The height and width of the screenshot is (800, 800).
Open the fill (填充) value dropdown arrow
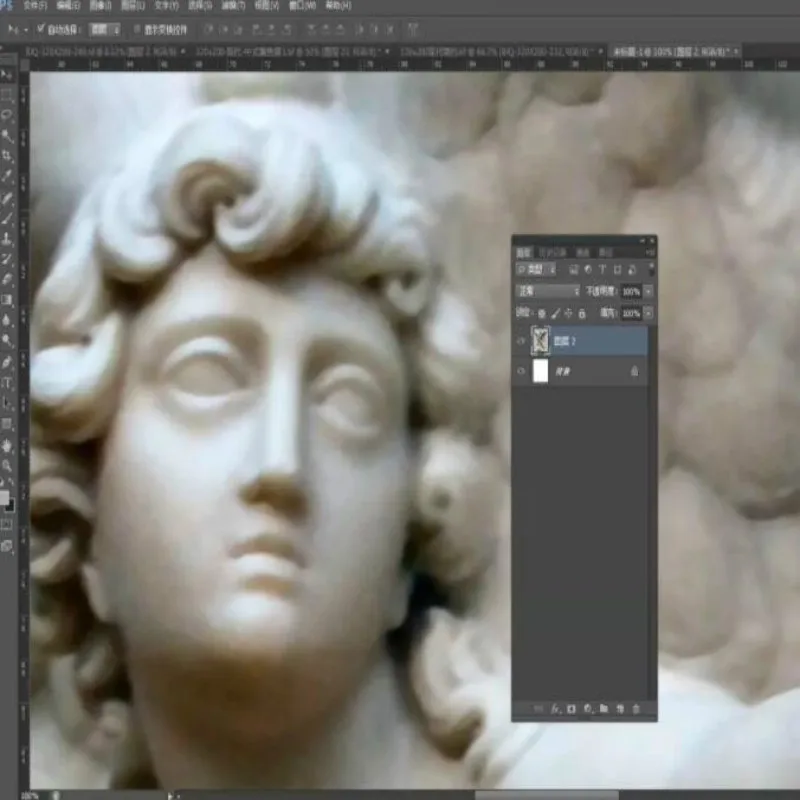coord(648,314)
